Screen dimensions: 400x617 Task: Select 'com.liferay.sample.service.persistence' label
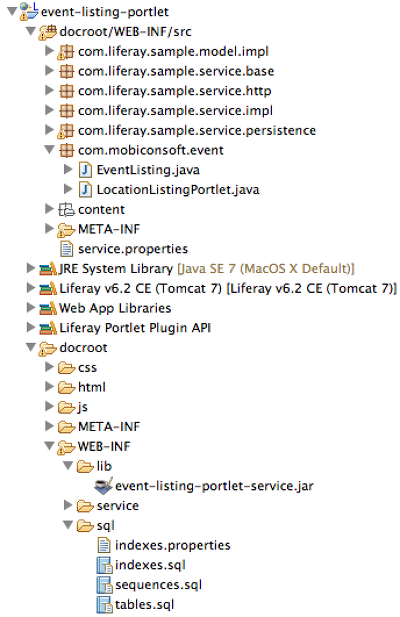click(197, 131)
